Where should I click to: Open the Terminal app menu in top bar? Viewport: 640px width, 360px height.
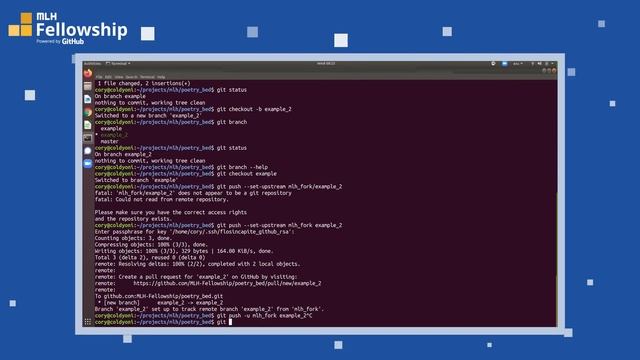[x=118, y=64]
